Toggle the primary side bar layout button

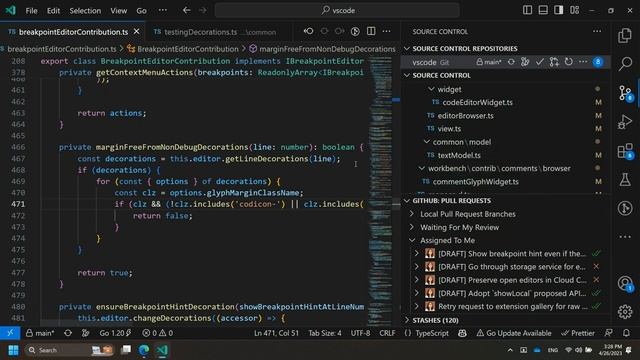(527, 10)
